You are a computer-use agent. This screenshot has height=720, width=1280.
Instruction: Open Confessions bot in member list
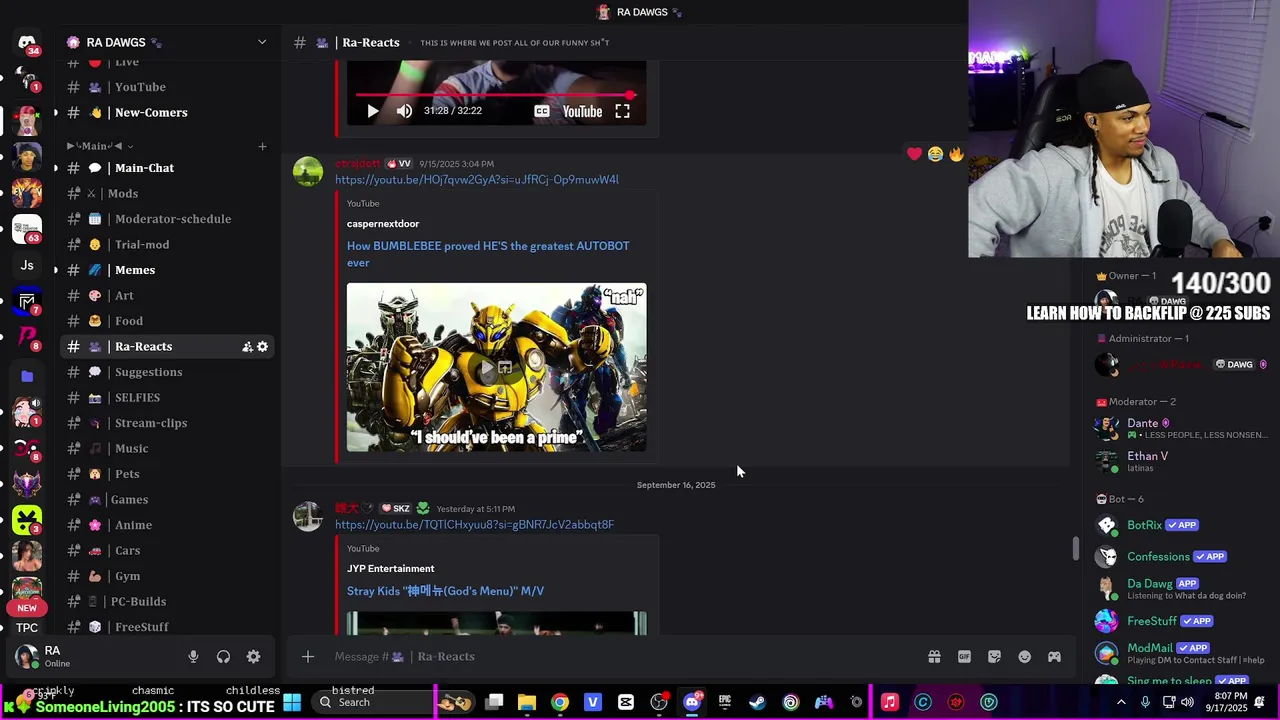[x=1180, y=557]
